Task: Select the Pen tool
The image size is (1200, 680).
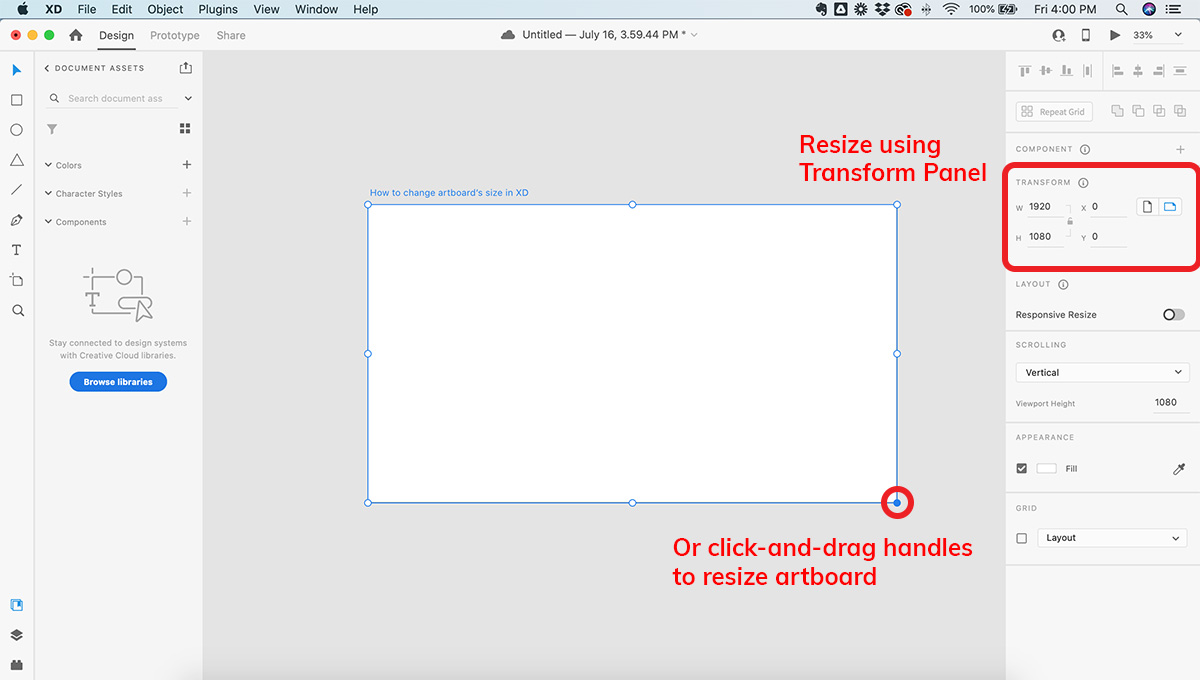Action: tap(16, 220)
